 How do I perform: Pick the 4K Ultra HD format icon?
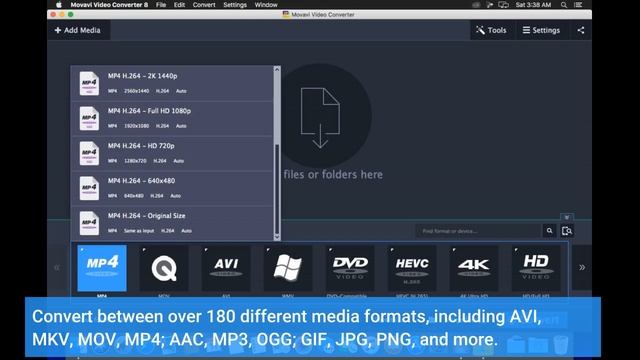[474, 268]
